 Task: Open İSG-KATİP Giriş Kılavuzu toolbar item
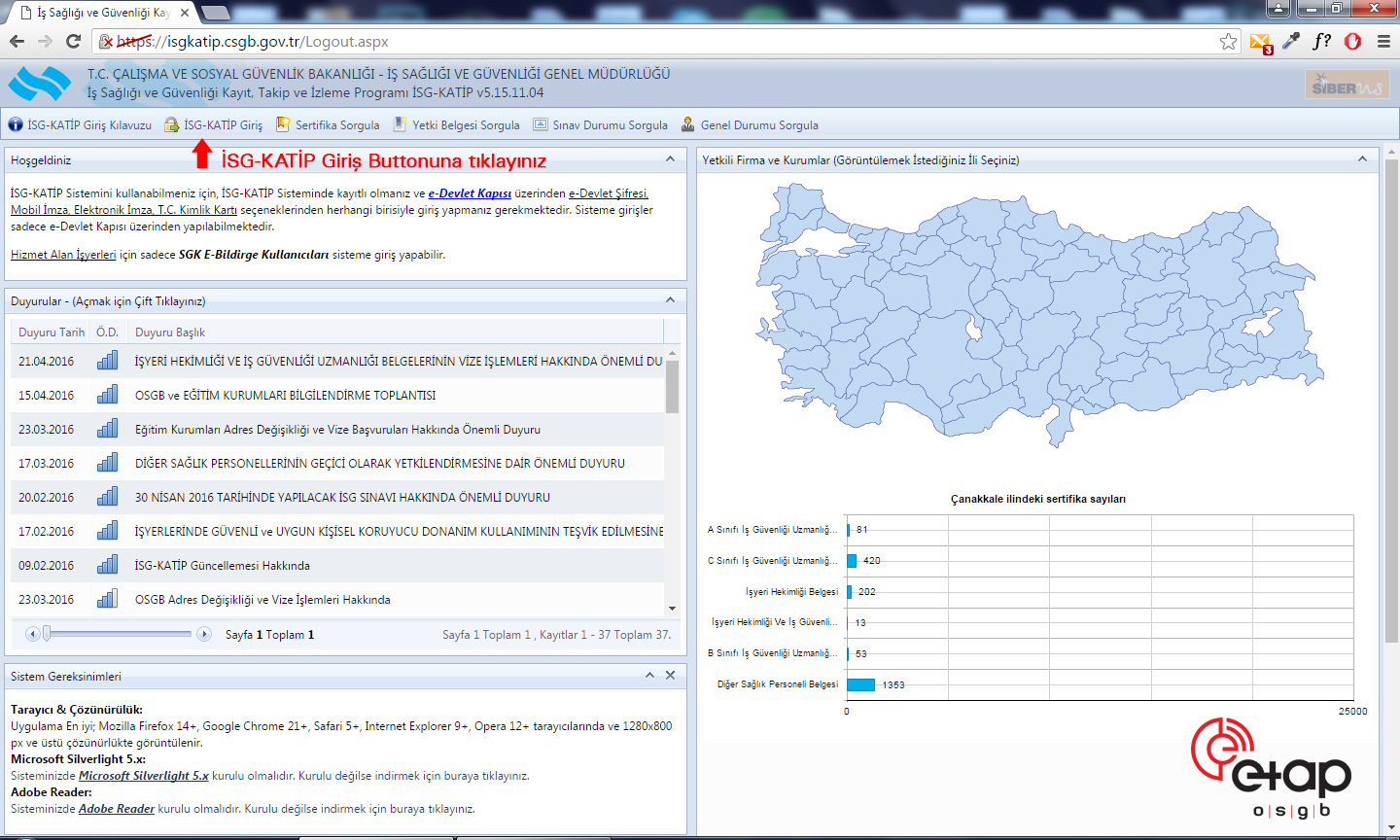[80, 124]
